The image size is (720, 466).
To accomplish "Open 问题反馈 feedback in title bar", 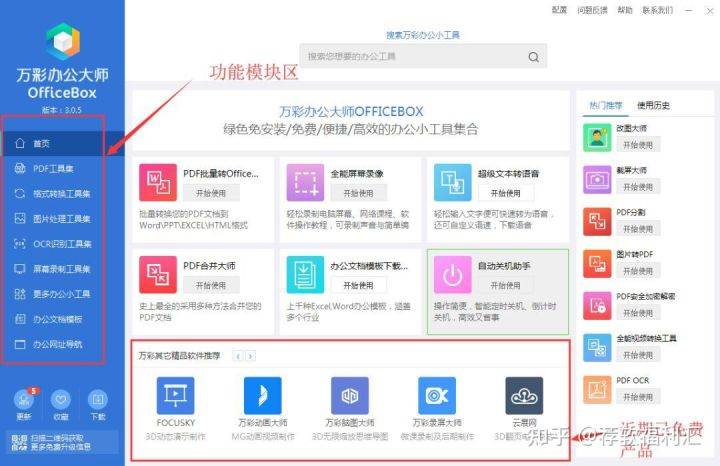I will click(x=592, y=10).
